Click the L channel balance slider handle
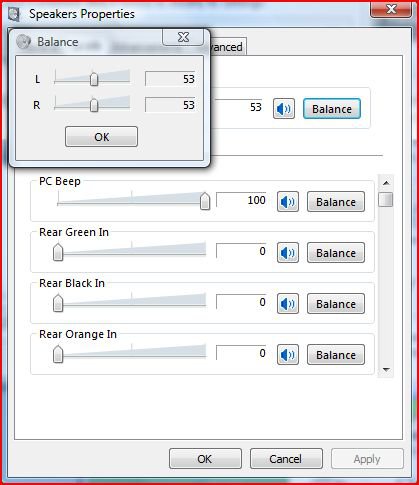 pyautogui.click(x=94, y=79)
